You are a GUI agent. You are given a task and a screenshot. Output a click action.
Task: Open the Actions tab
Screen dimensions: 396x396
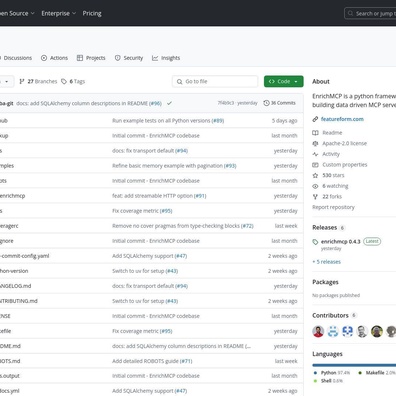54,58
